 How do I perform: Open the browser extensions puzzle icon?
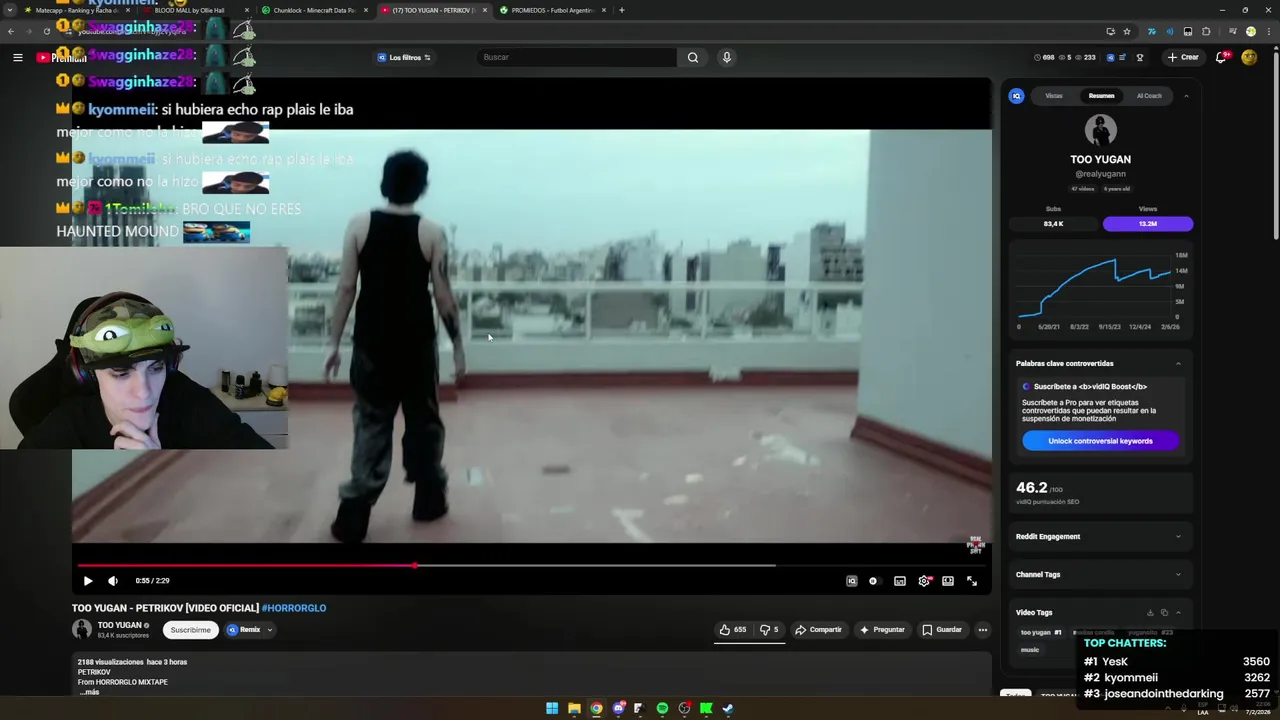(x=1206, y=31)
